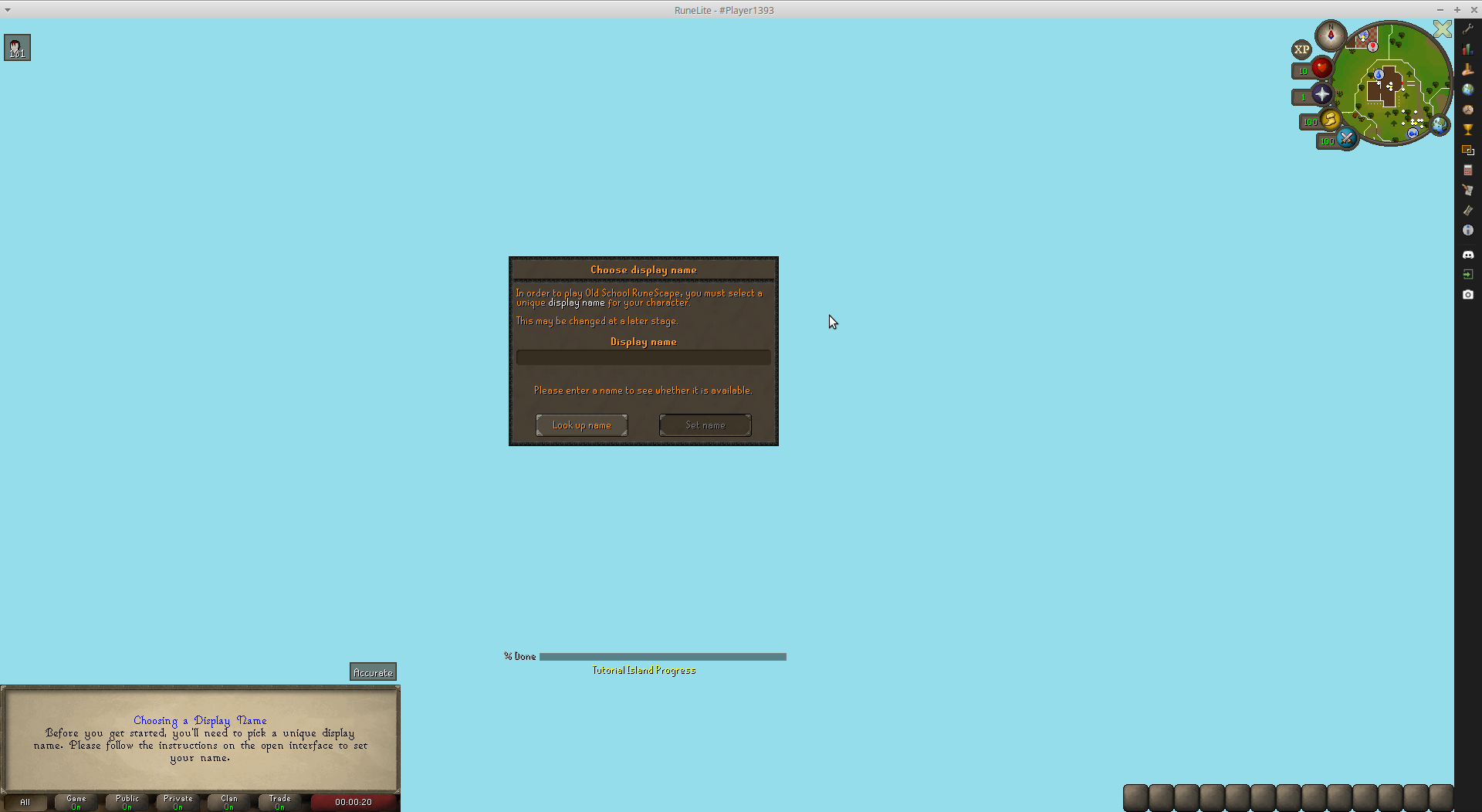Open the world map globe orb

[1440, 125]
